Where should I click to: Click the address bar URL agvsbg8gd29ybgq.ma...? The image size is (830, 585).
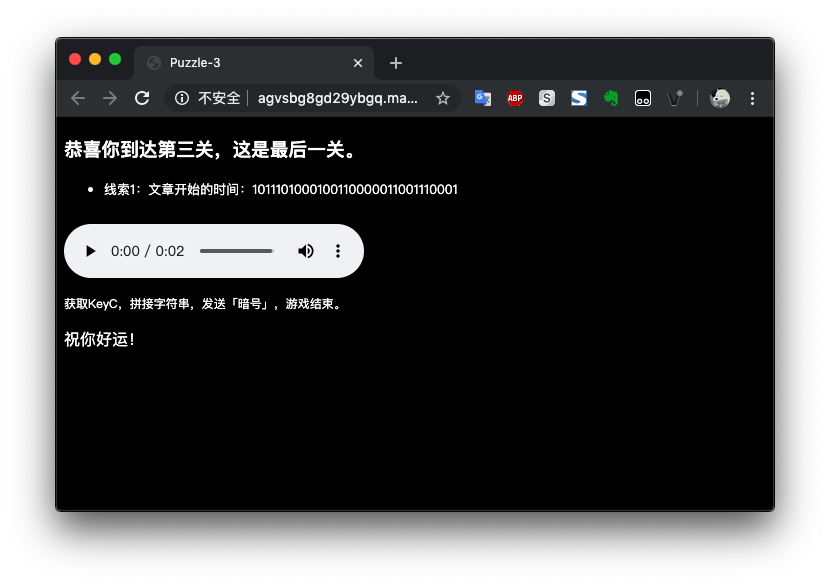click(x=338, y=98)
